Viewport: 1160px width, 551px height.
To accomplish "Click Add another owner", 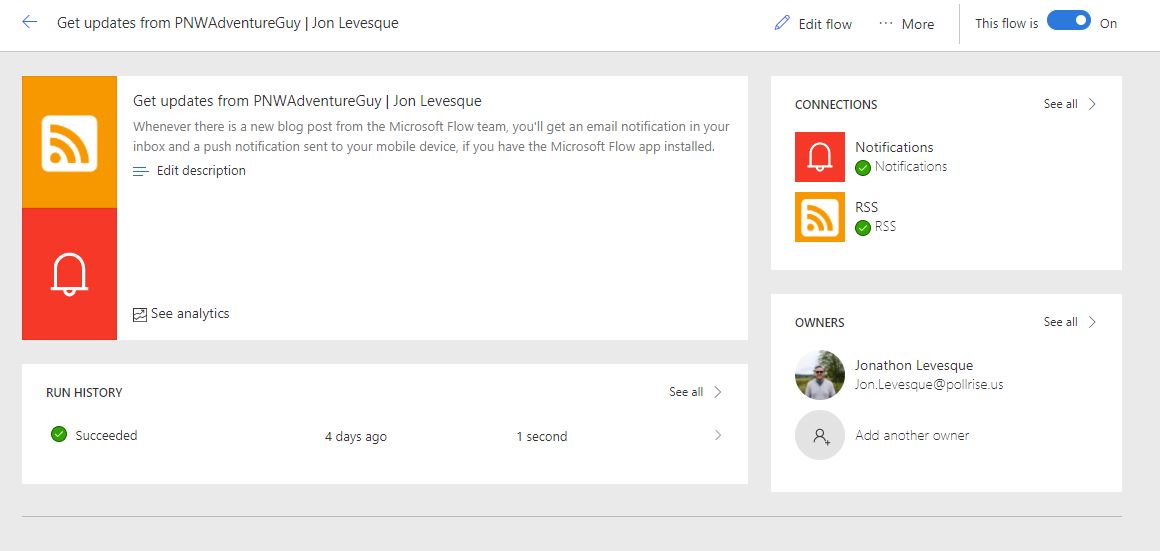I will pos(912,436).
